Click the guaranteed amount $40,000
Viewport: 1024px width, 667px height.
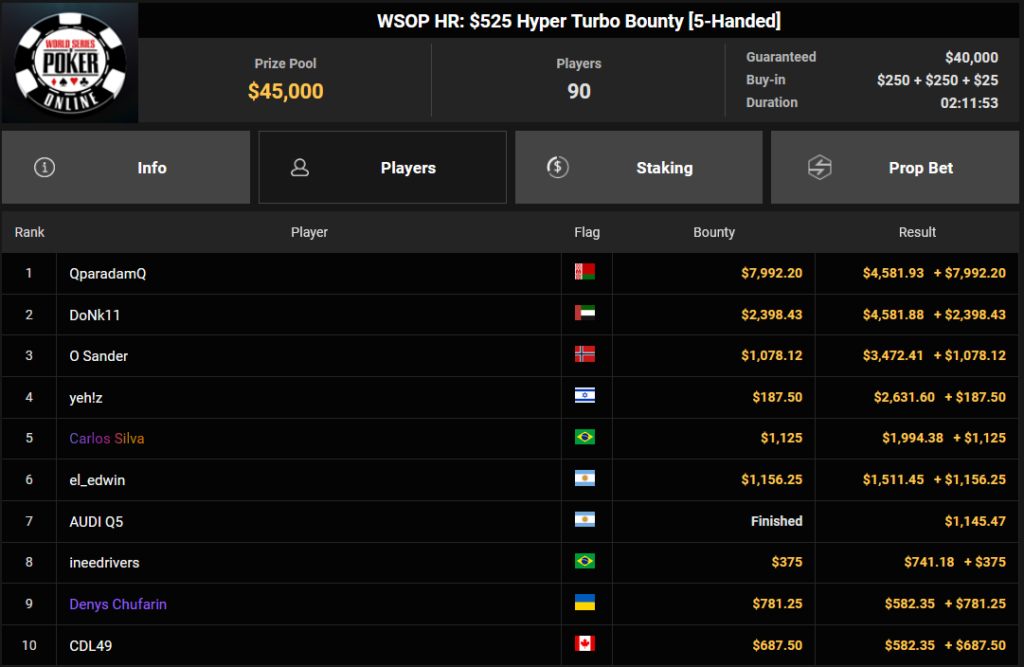(x=972, y=57)
